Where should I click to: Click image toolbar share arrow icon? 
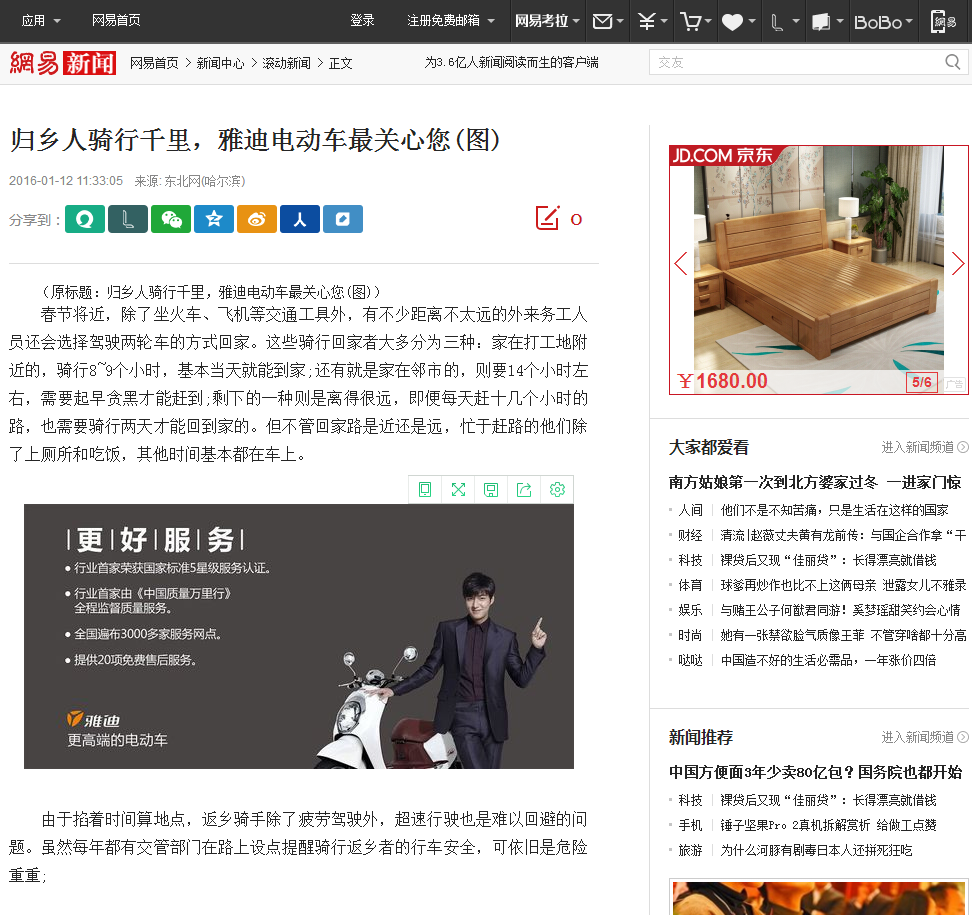click(x=524, y=490)
